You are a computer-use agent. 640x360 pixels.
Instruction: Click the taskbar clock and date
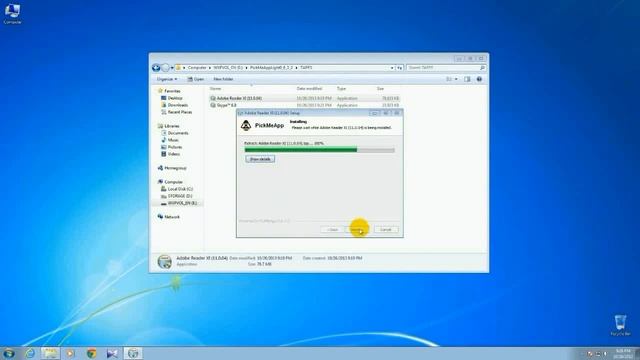pos(623,353)
